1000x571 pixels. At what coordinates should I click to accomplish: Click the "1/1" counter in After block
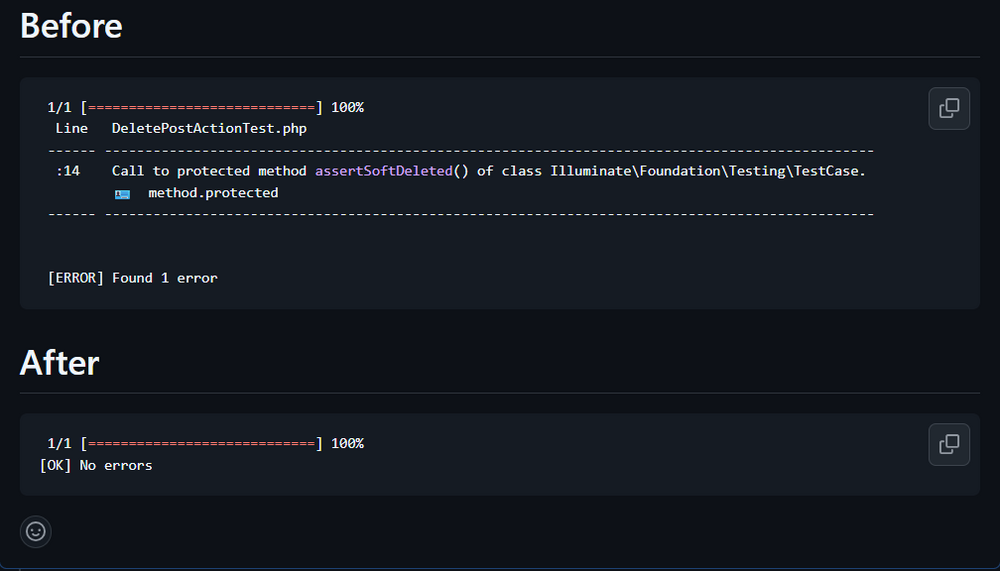[x=60, y=443]
